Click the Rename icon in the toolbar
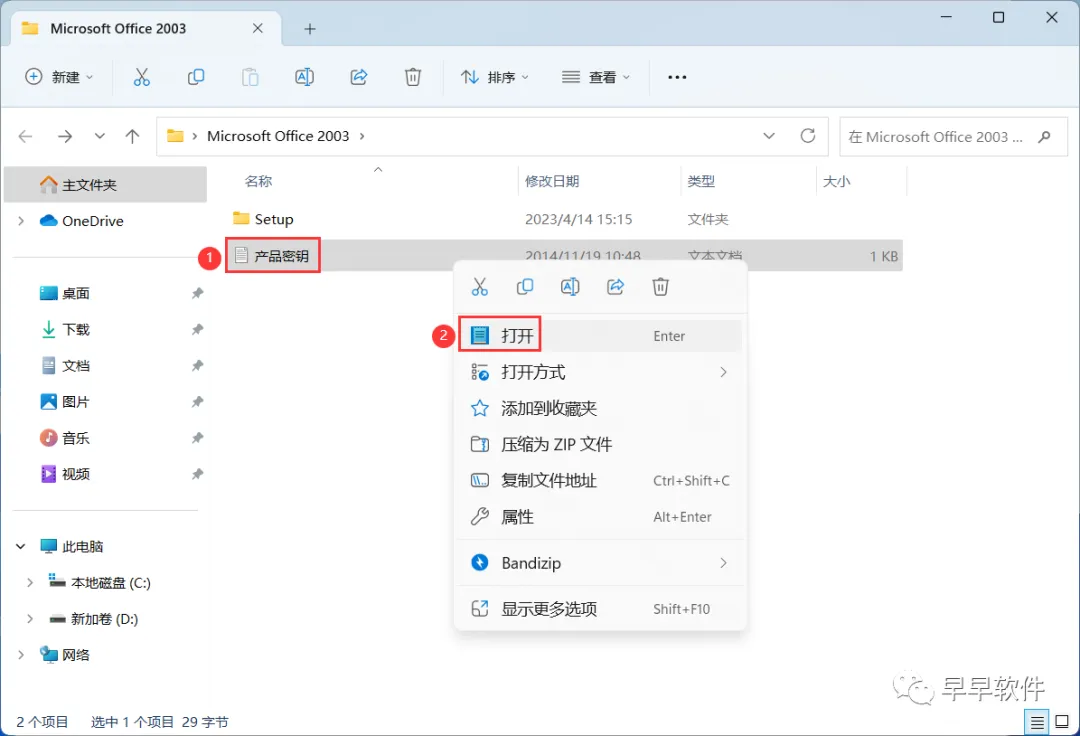 point(304,77)
